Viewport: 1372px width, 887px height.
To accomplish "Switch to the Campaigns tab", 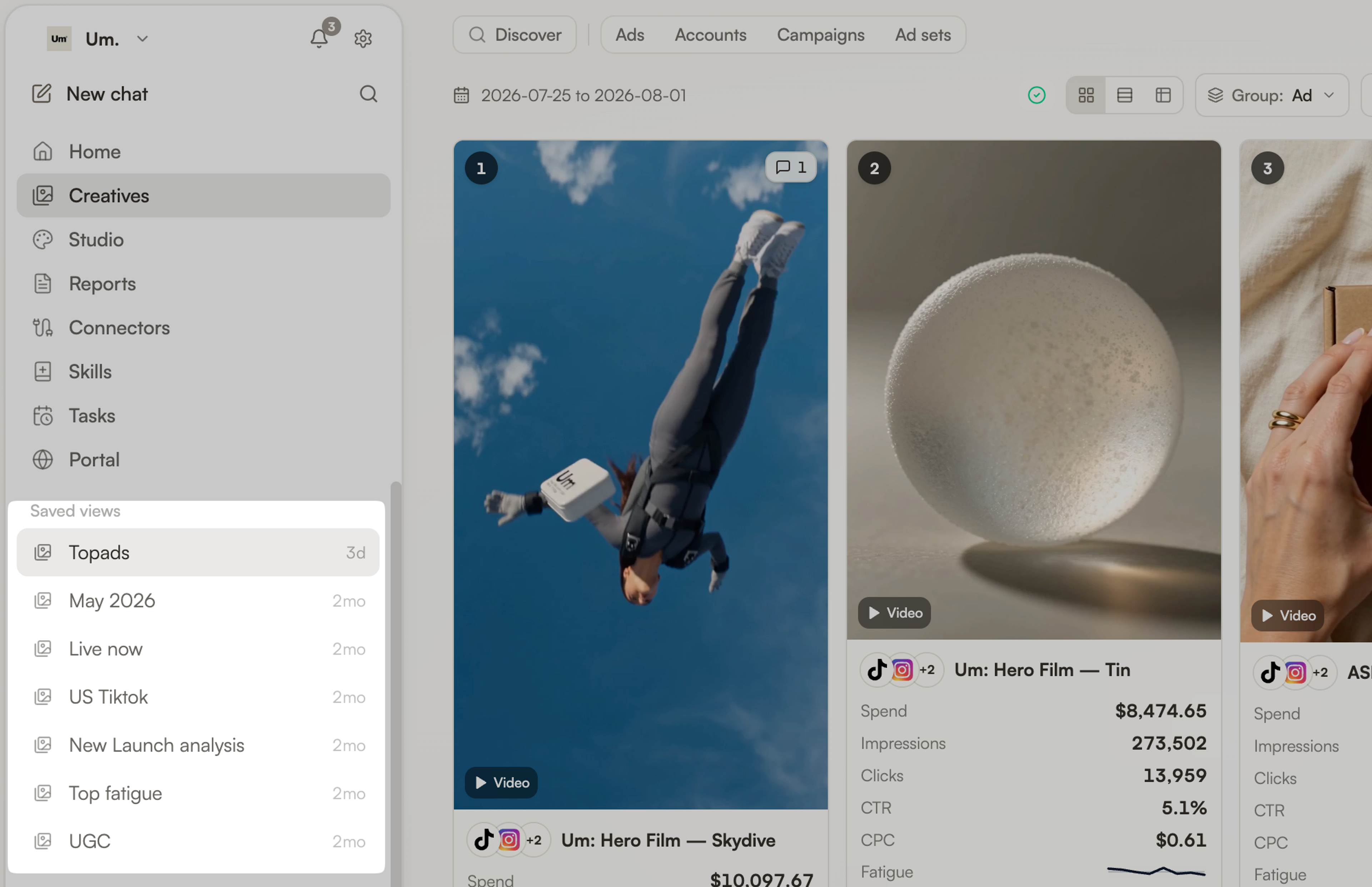I will click(x=820, y=35).
